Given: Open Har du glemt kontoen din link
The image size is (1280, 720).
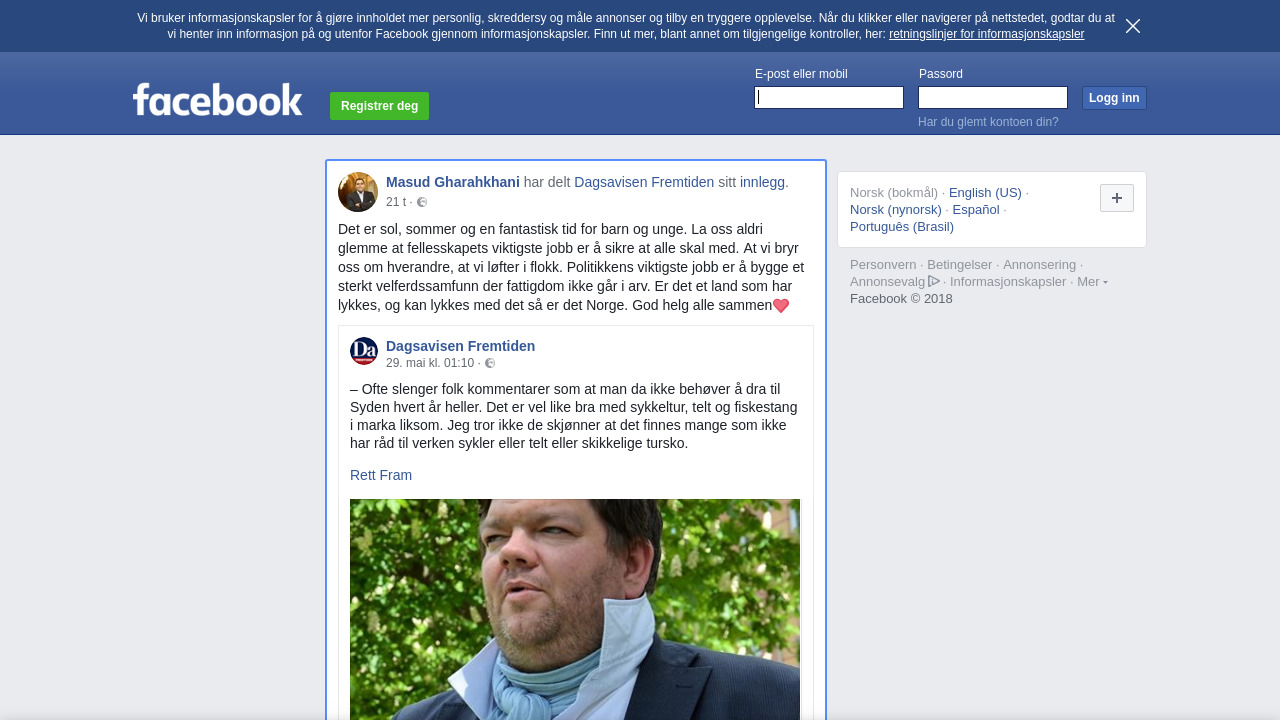Looking at the screenshot, I should [x=988, y=122].
